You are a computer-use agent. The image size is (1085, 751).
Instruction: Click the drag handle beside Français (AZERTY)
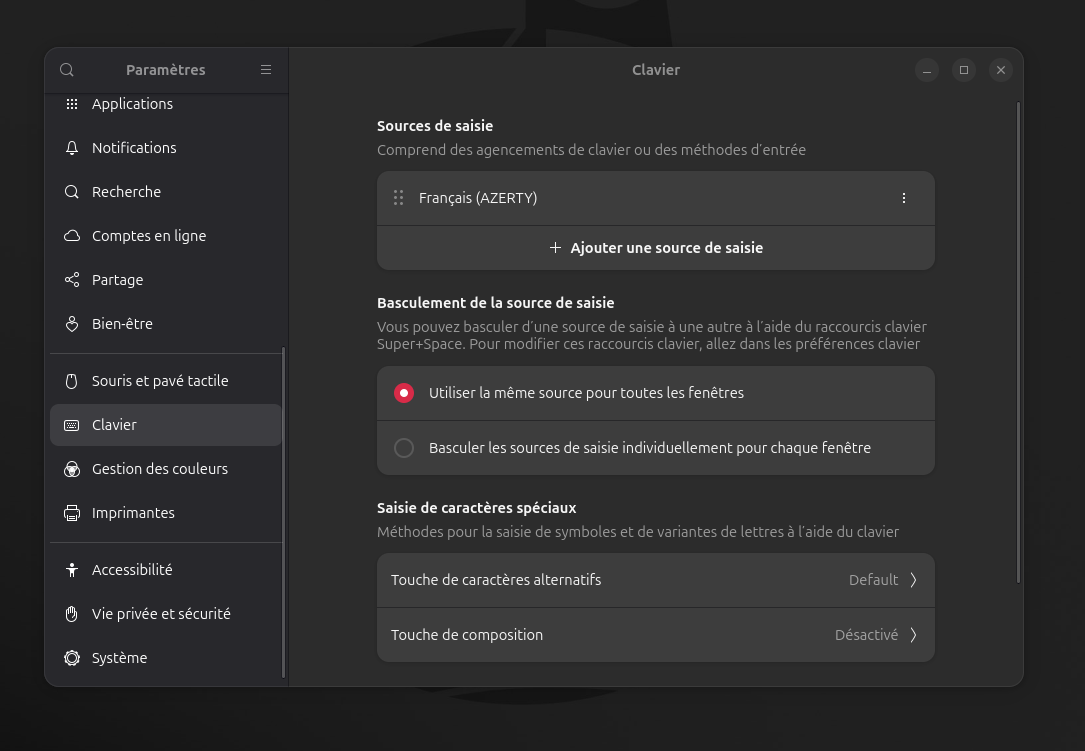pyautogui.click(x=398, y=198)
